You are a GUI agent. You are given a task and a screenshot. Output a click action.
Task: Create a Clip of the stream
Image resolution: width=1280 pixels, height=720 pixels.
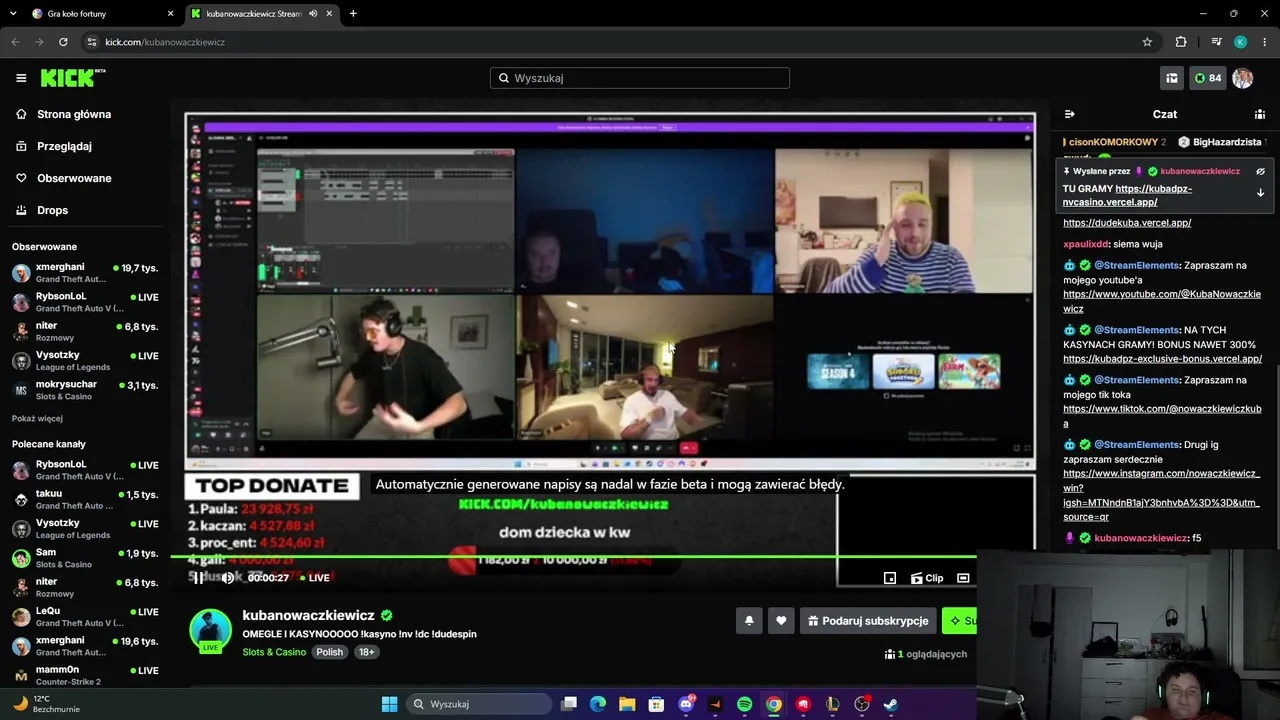[927, 578]
